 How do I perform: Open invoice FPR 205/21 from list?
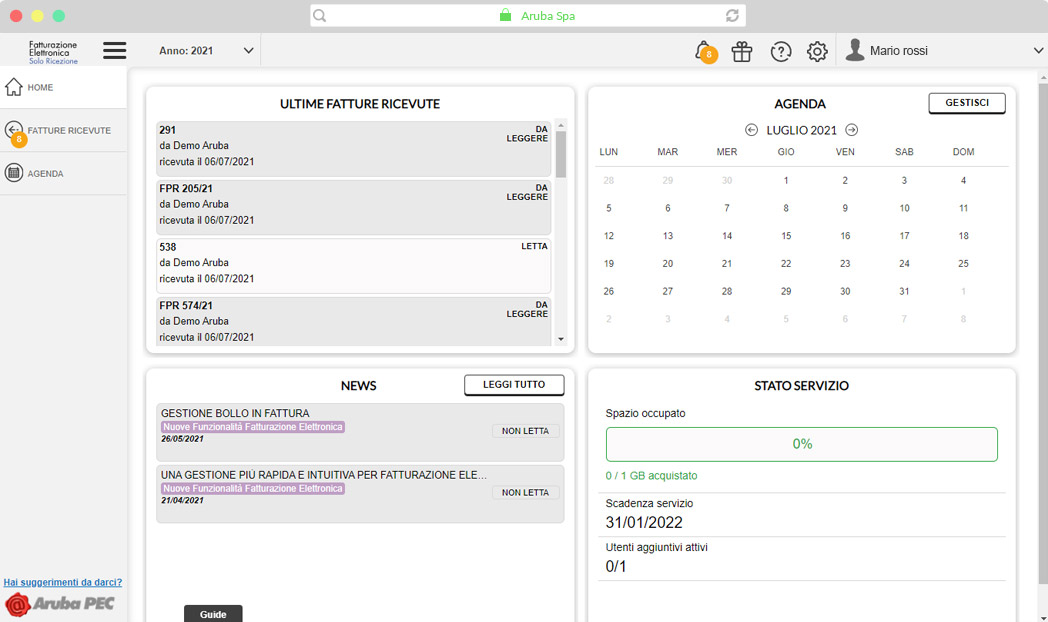353,205
